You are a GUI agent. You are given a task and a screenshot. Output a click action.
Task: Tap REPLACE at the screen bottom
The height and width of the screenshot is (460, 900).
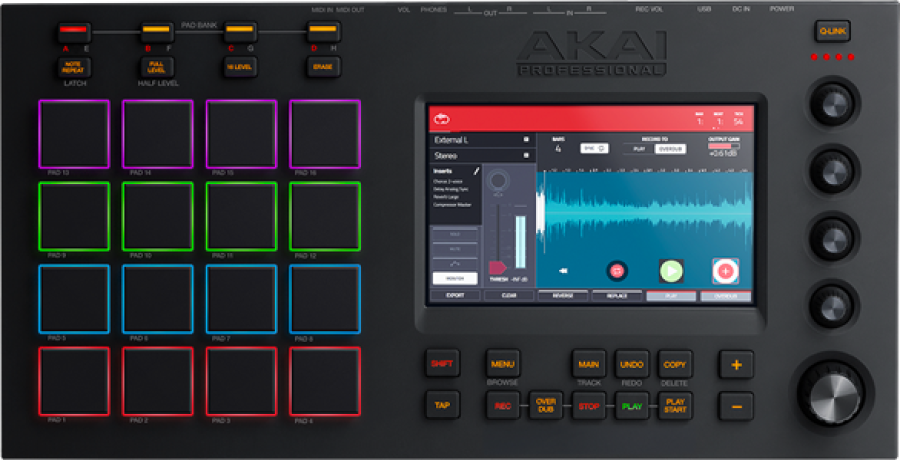tap(617, 295)
